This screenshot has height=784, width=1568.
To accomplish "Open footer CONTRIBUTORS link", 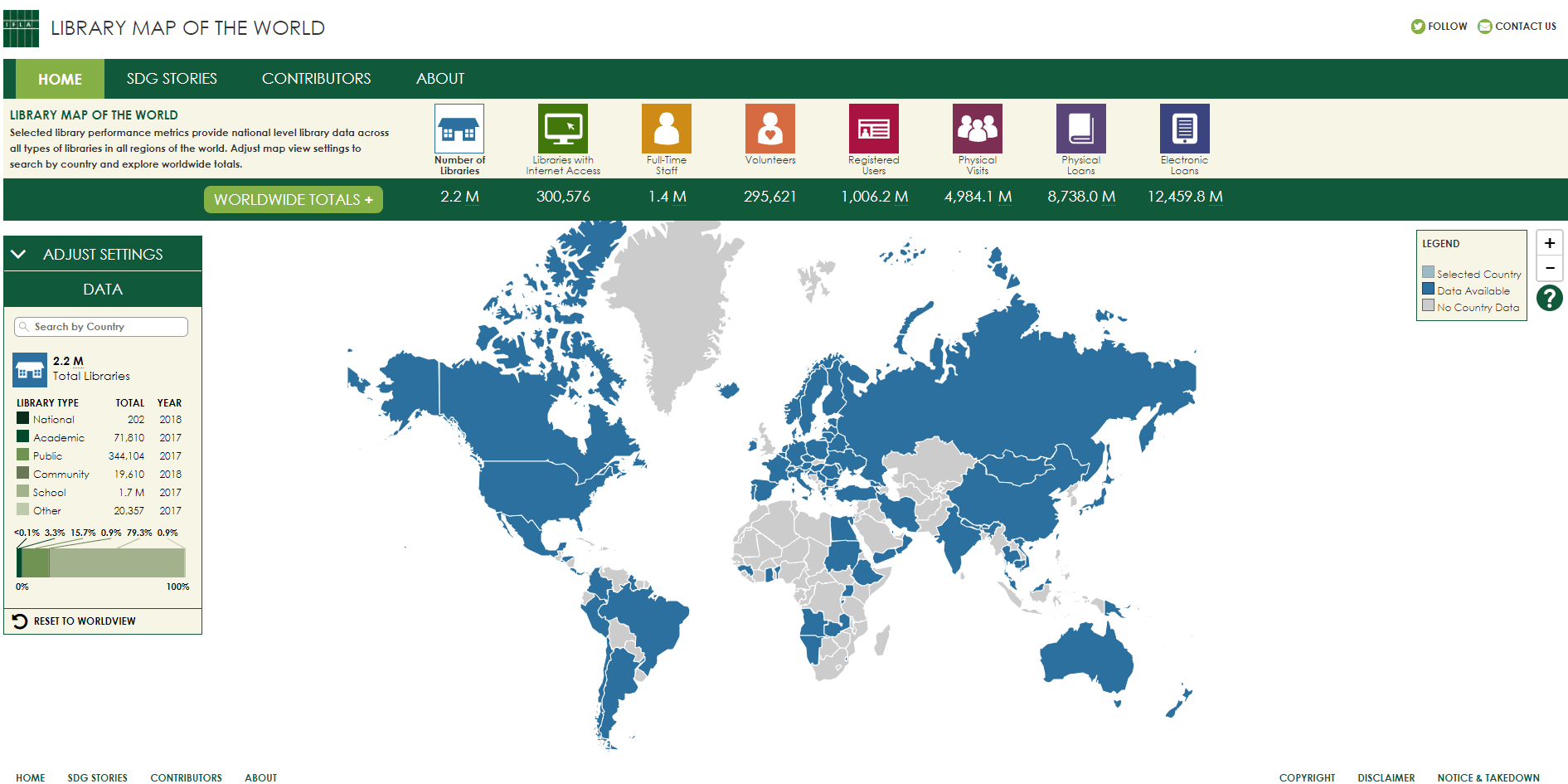I will (187, 777).
